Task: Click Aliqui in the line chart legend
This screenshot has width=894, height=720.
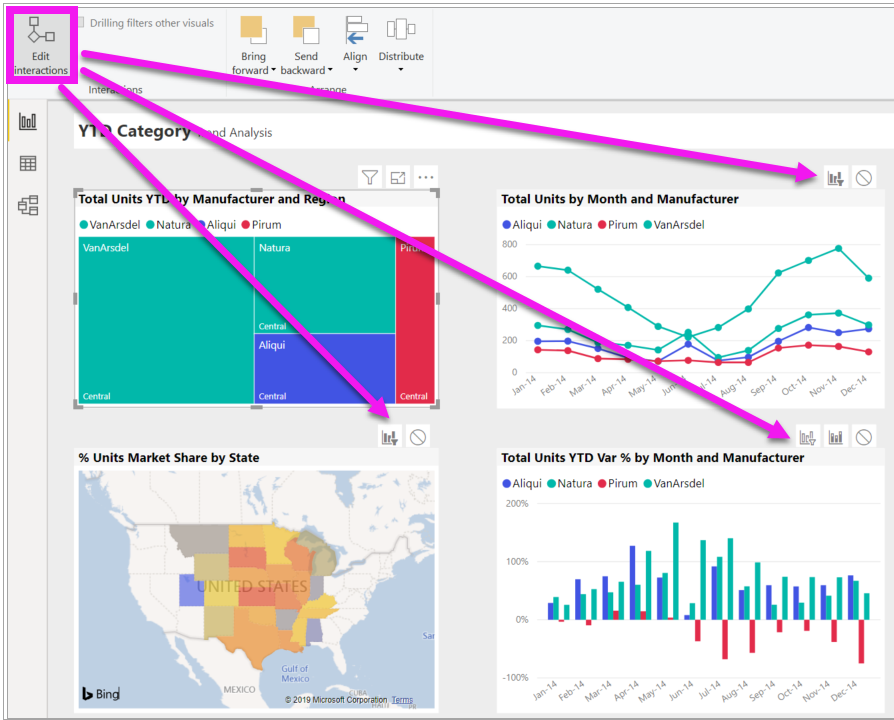Action: tap(522, 225)
